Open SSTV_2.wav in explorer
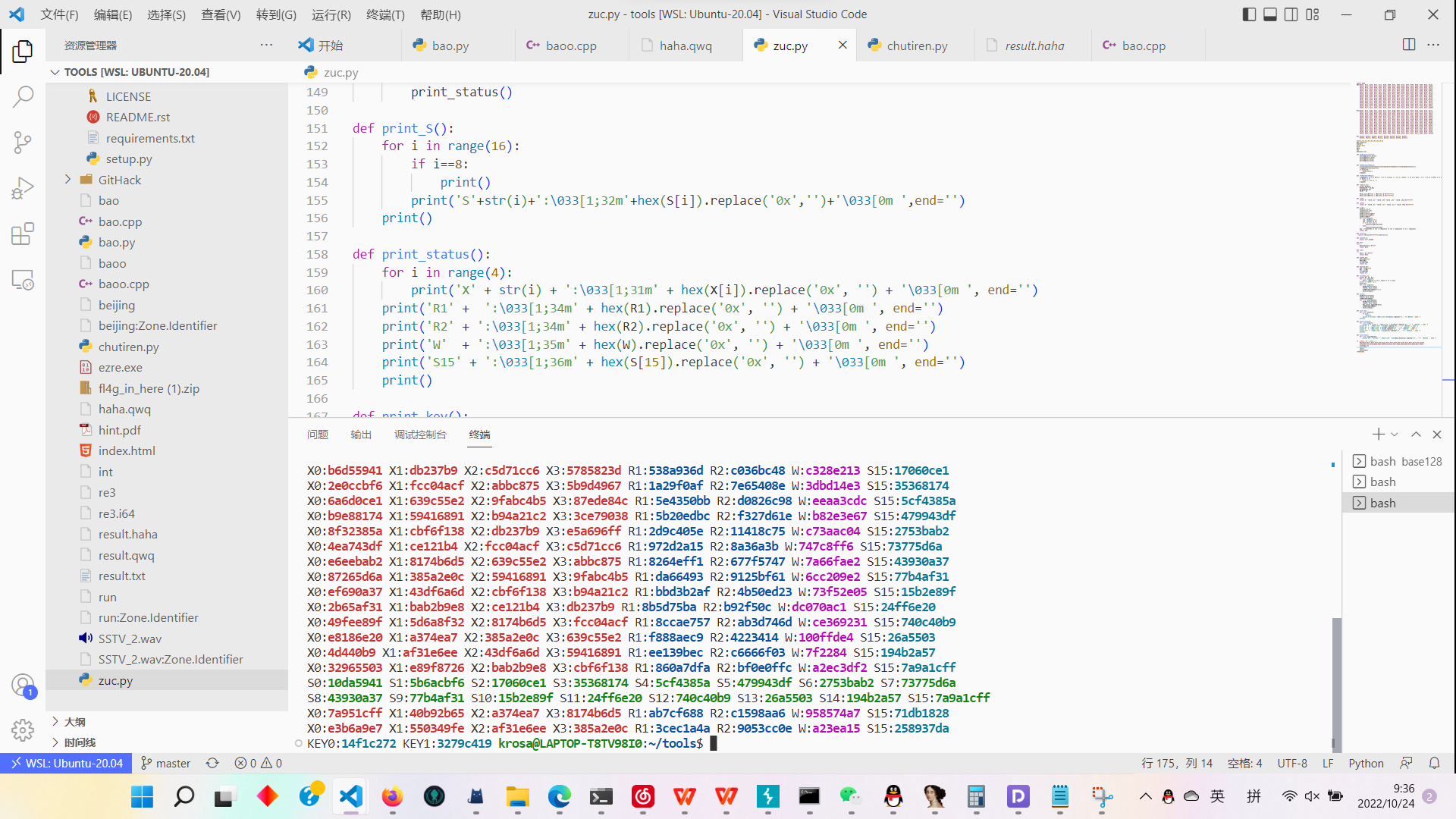Image resolution: width=1456 pixels, height=819 pixels. pos(167,639)
